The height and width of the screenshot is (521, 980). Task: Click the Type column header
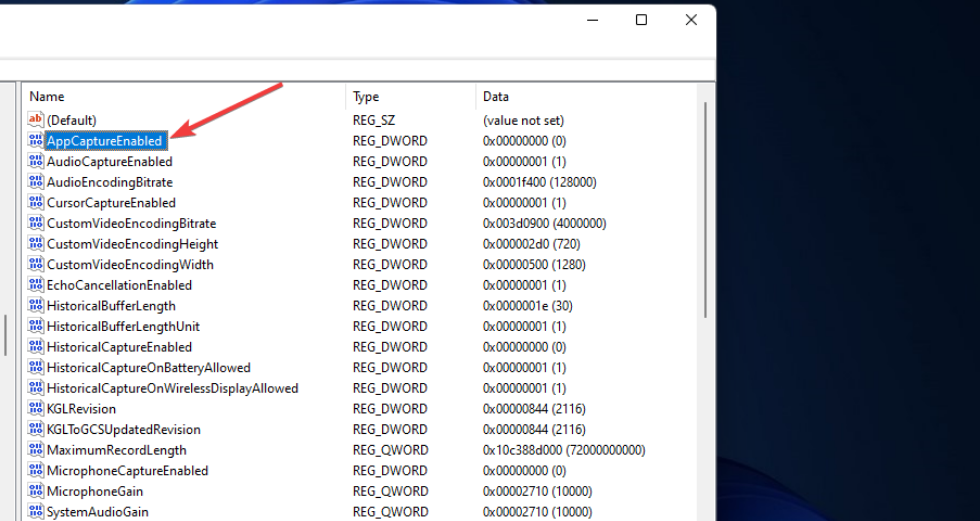click(366, 97)
